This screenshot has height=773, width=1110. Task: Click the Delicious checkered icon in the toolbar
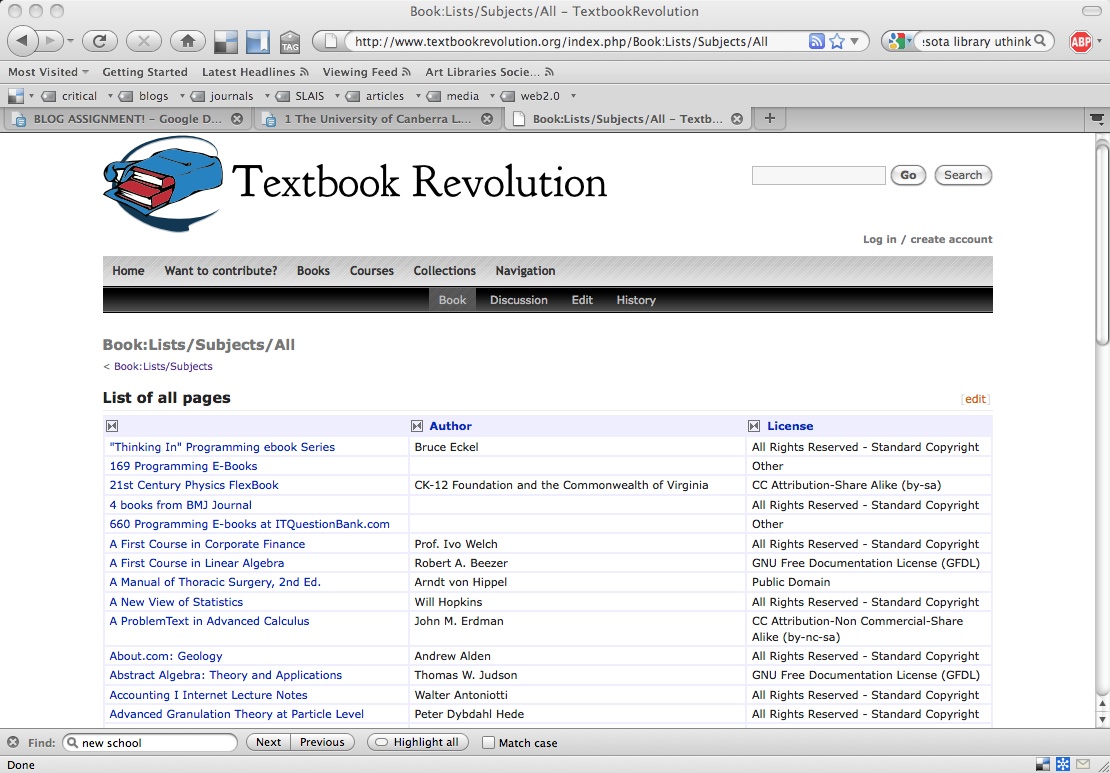point(224,41)
